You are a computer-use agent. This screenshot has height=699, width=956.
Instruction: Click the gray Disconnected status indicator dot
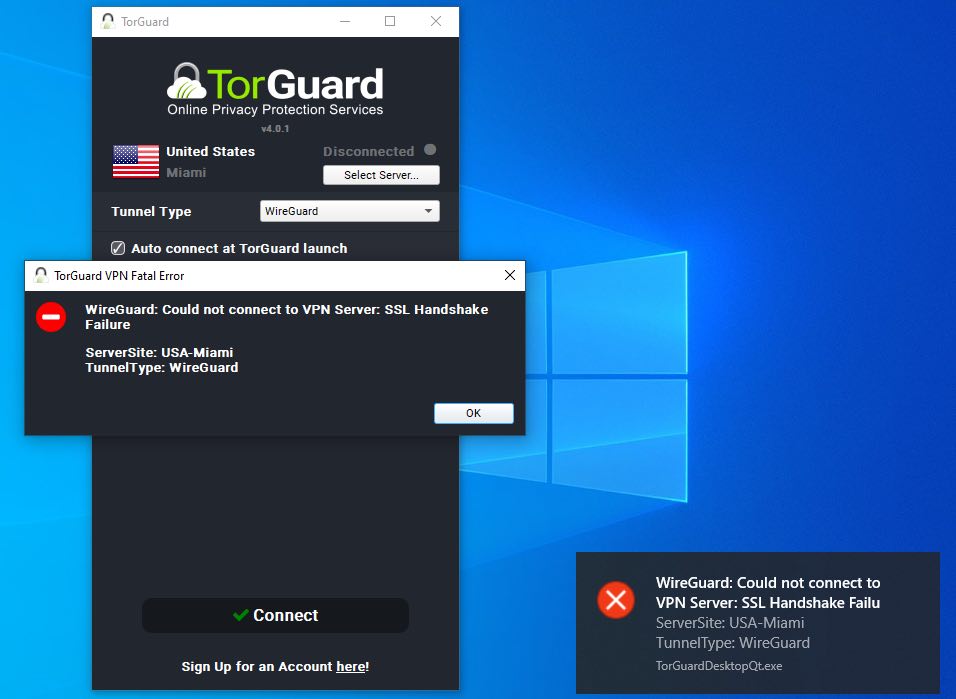[430, 150]
